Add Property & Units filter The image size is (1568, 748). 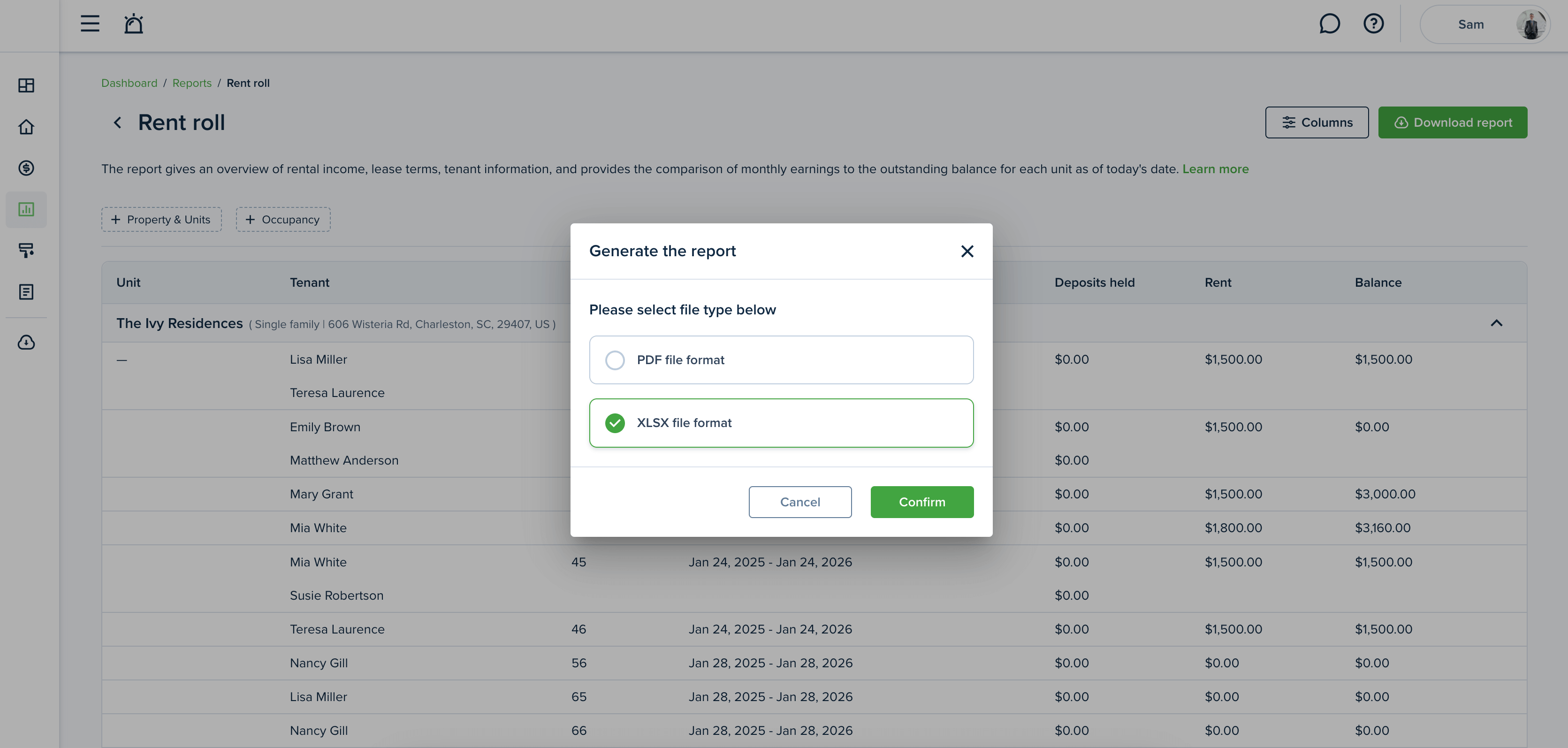coord(161,220)
